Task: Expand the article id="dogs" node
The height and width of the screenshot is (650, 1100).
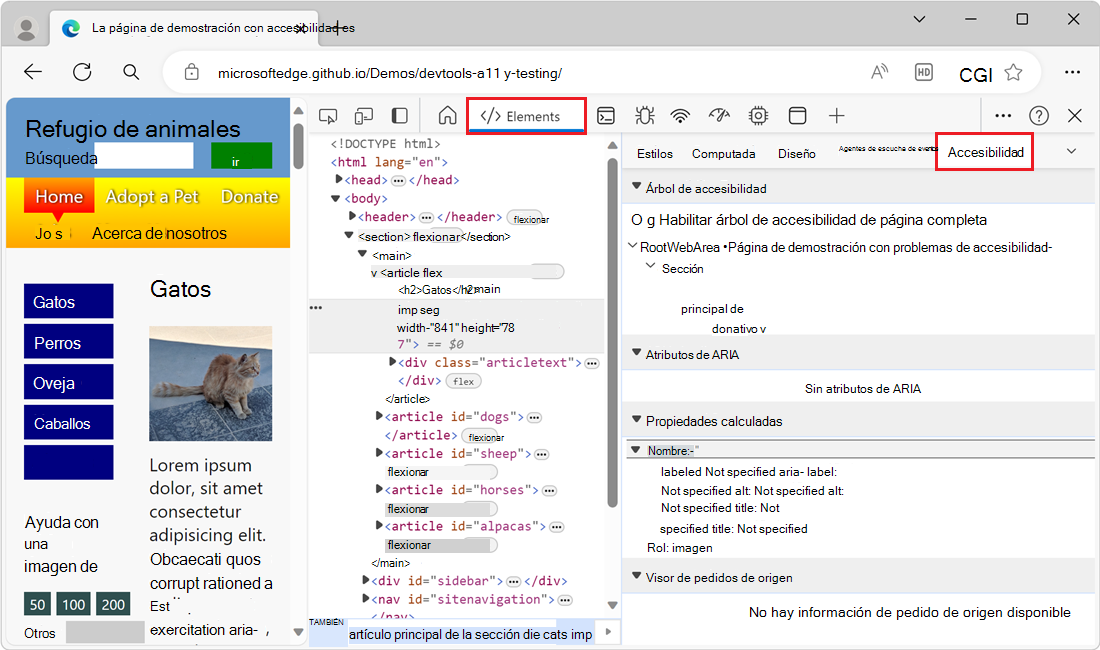Action: click(x=379, y=417)
